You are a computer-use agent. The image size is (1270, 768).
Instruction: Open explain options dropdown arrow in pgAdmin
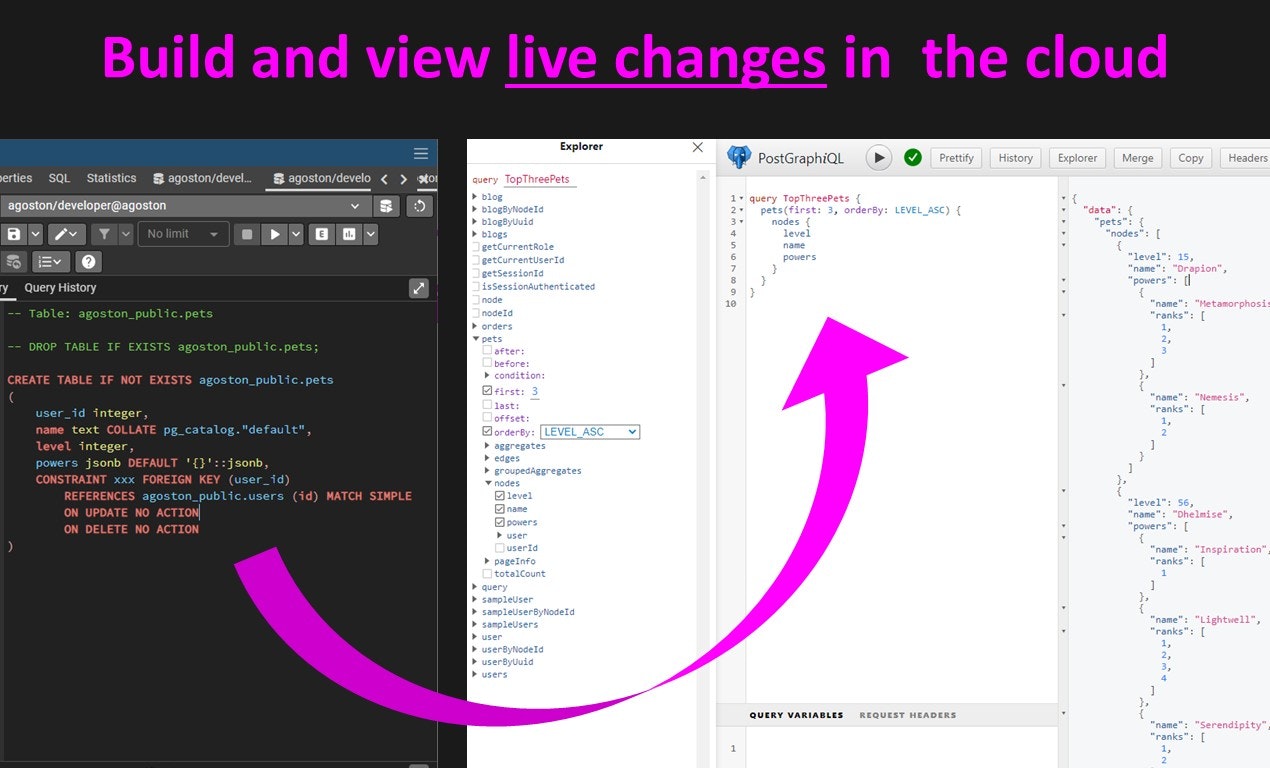pyautogui.click(x=371, y=234)
